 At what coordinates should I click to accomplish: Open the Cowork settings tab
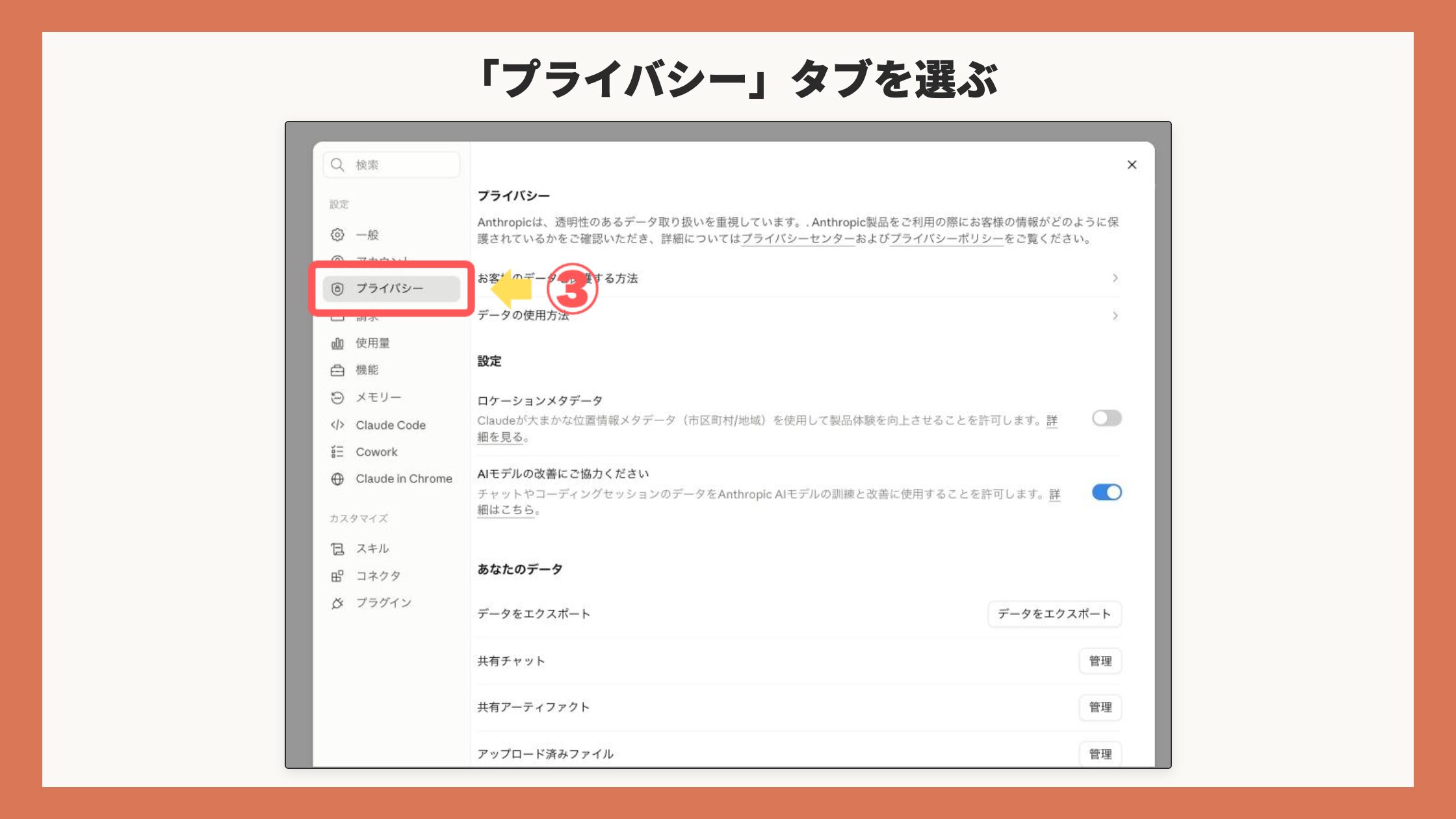tap(391, 452)
